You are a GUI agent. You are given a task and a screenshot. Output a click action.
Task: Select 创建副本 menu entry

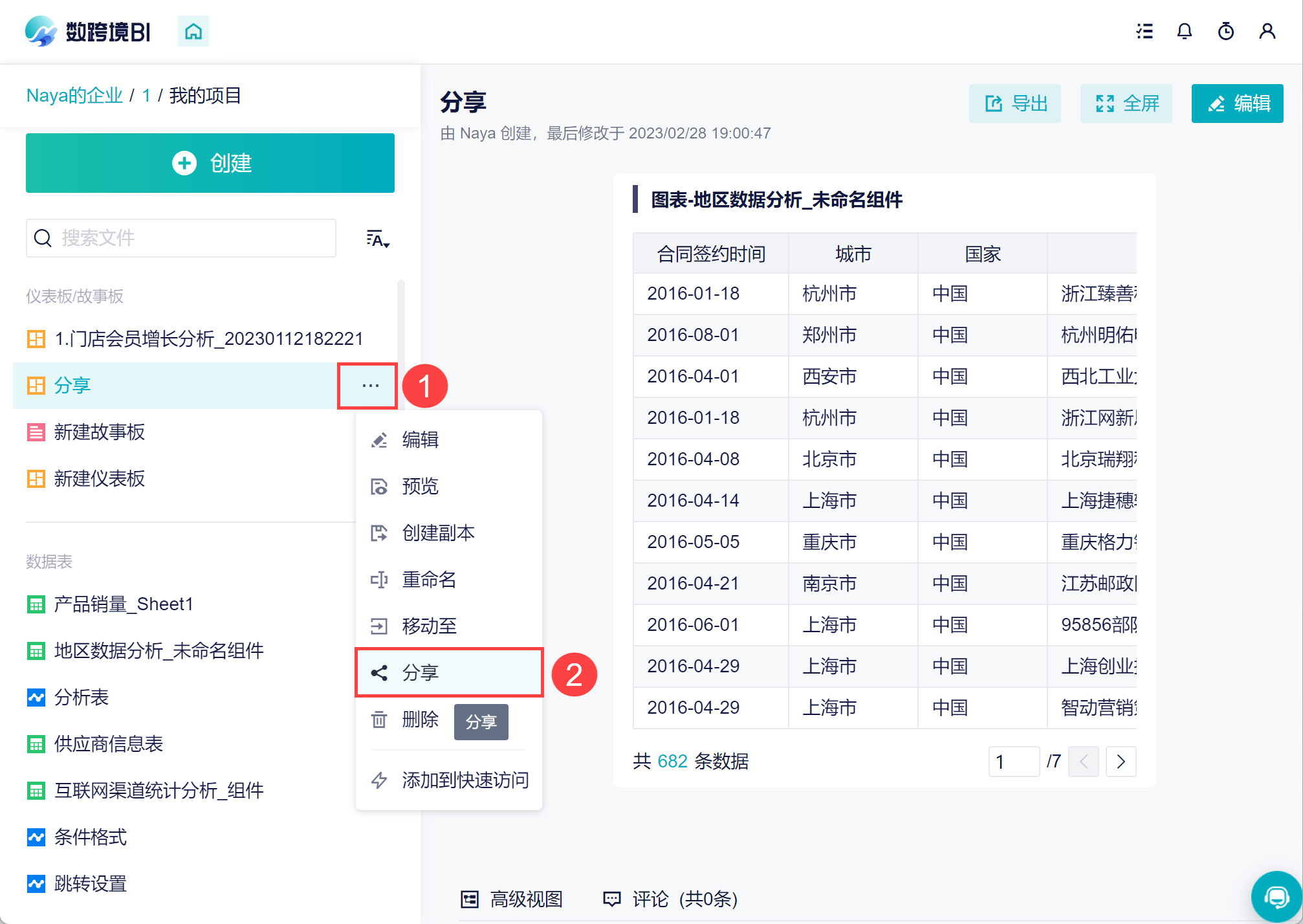[438, 533]
